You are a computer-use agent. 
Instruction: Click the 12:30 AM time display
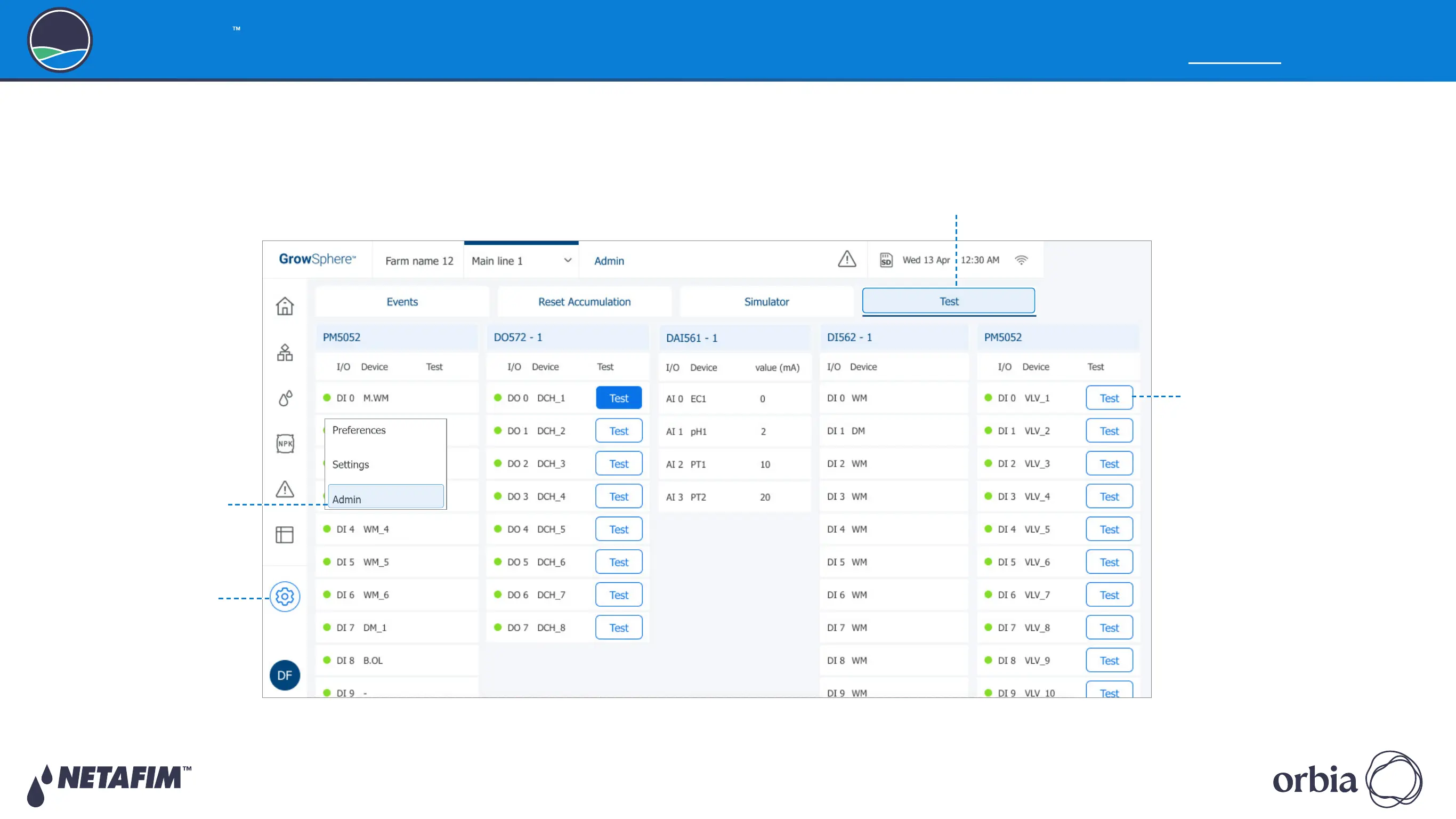pos(980,260)
